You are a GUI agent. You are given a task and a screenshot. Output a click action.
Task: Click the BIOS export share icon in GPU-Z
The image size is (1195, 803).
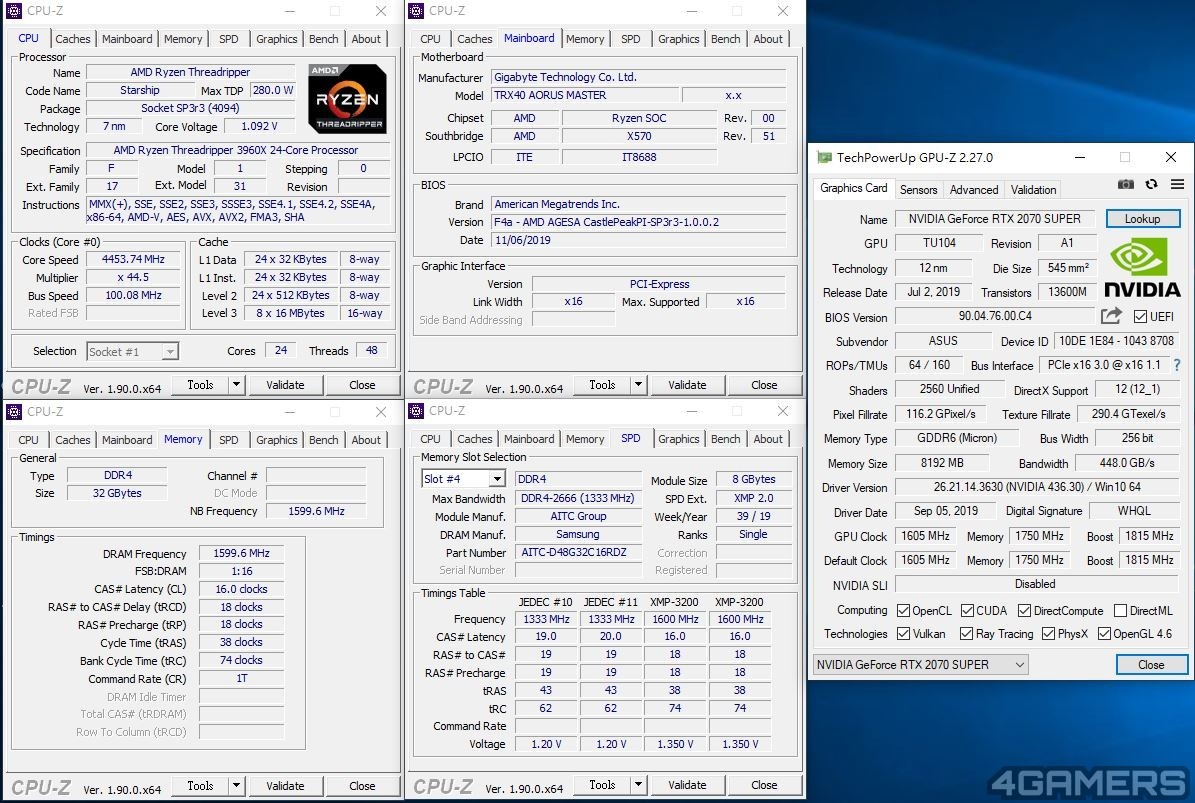tap(1111, 315)
